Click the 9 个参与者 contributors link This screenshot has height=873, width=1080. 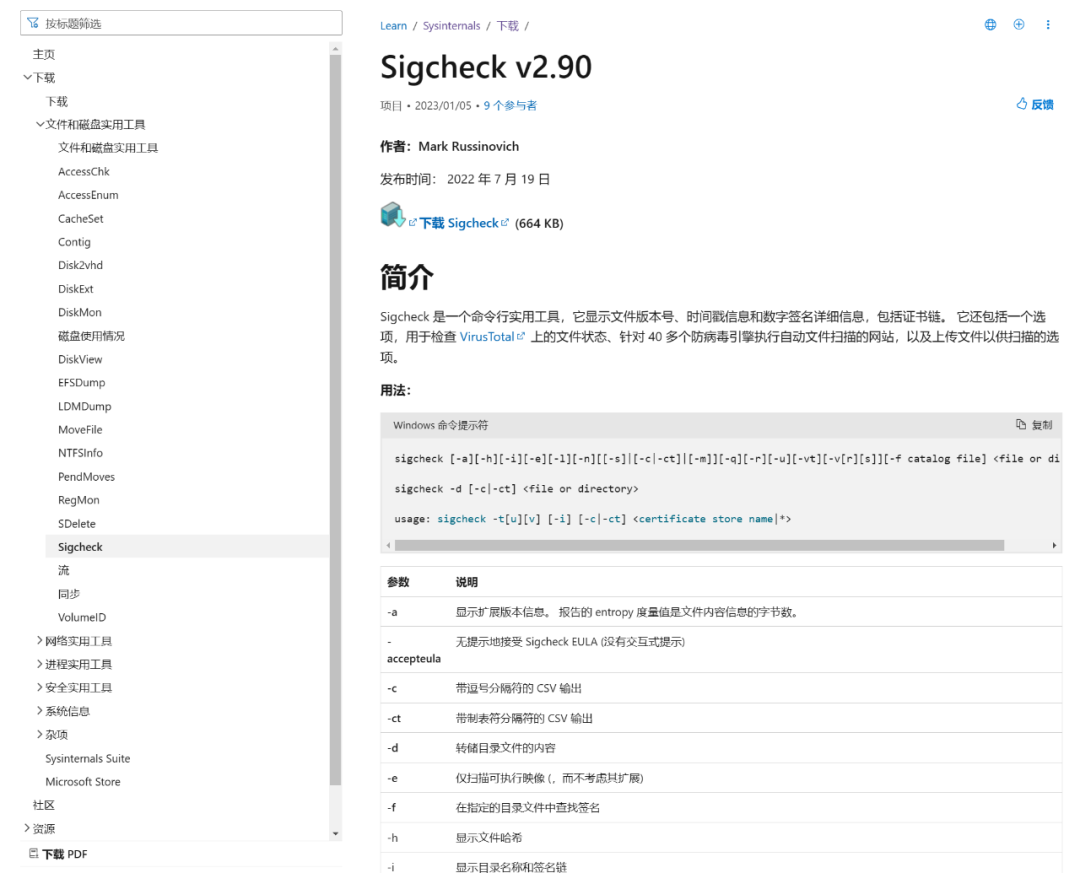[510, 105]
